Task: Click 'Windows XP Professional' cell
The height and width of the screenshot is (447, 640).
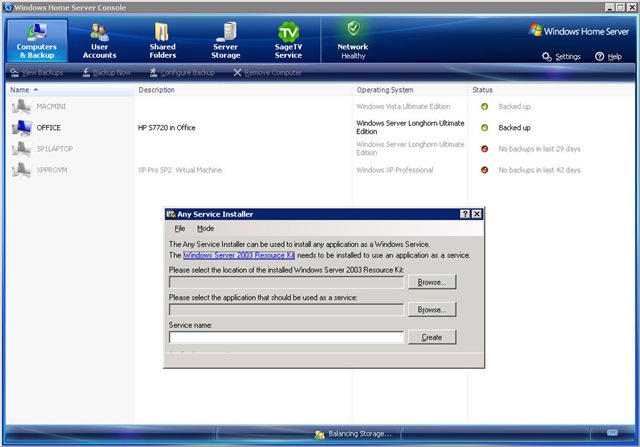Action: click(x=395, y=170)
